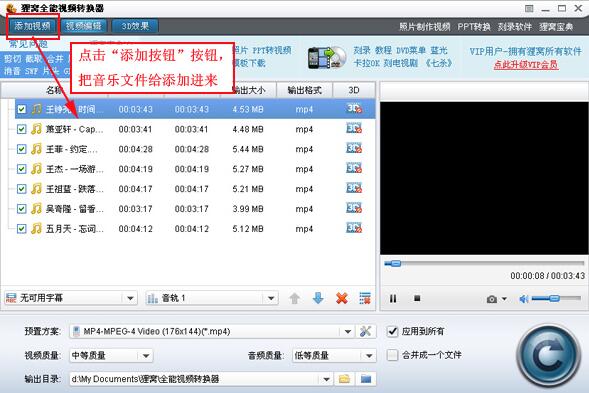This screenshot has height=393, width=589.
Task: Uncheck the Cap... song row checkbox
Action: coord(21,129)
